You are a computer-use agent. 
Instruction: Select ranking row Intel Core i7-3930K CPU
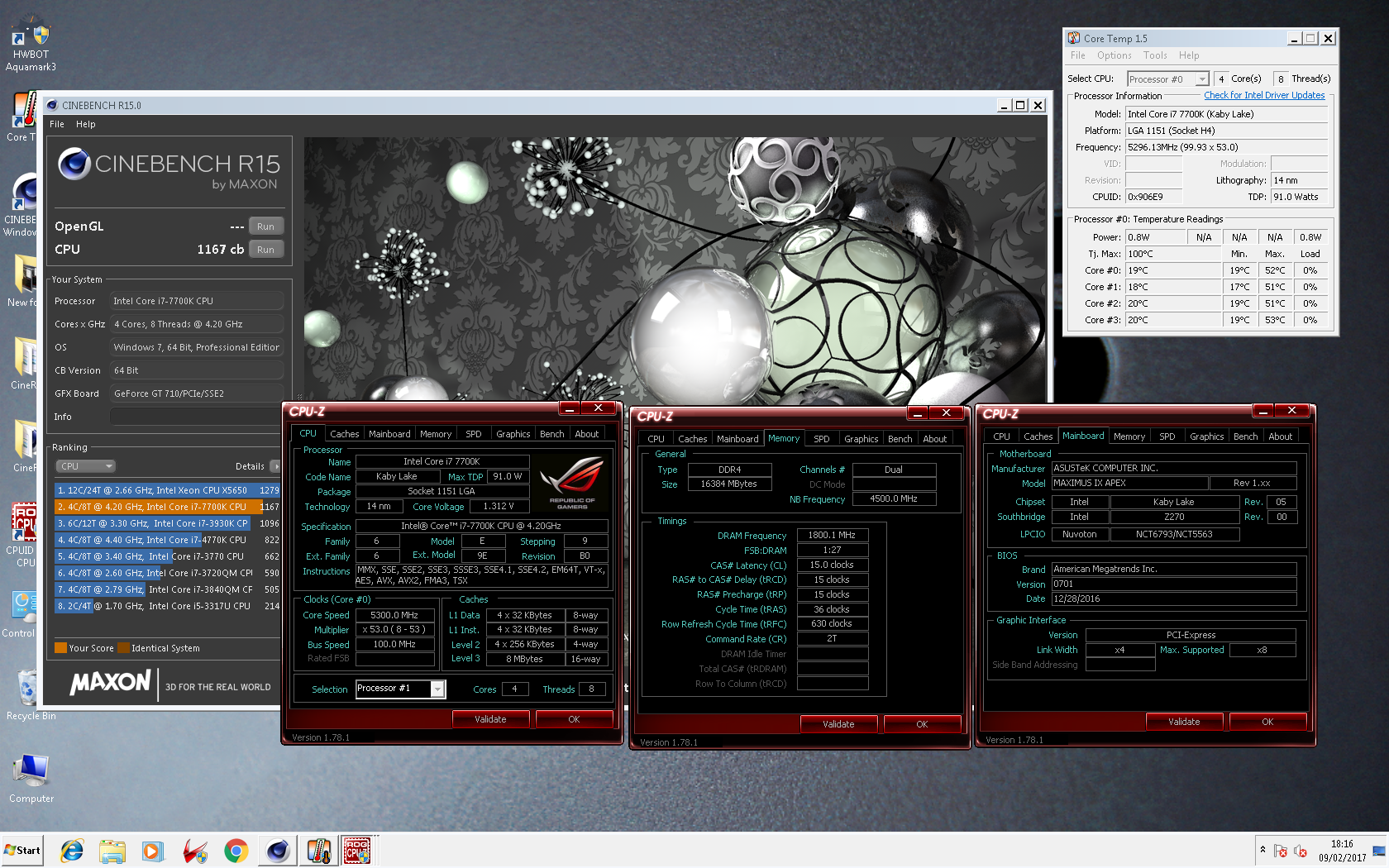pos(168,523)
